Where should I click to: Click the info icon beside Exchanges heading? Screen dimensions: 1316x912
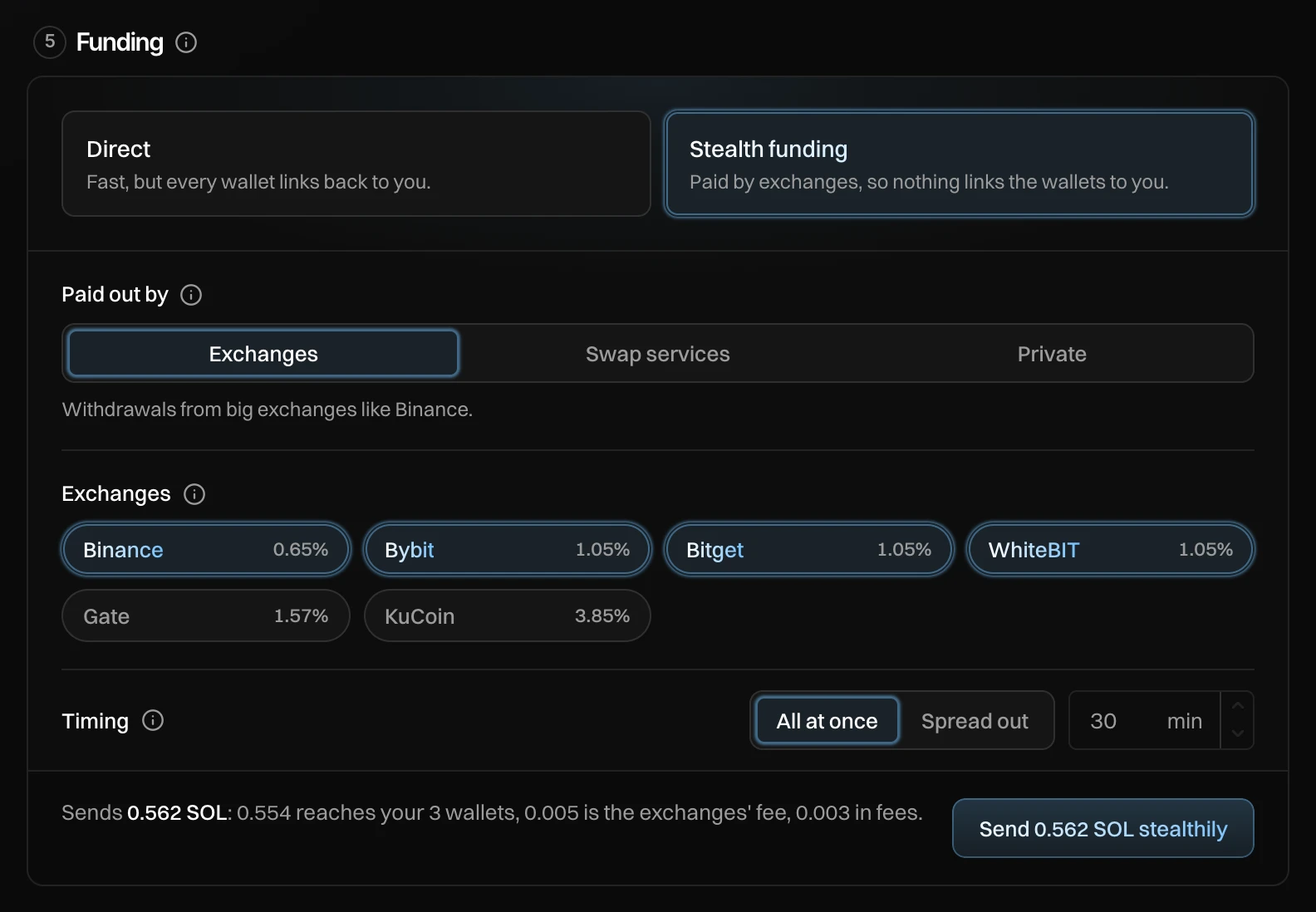[x=194, y=494]
